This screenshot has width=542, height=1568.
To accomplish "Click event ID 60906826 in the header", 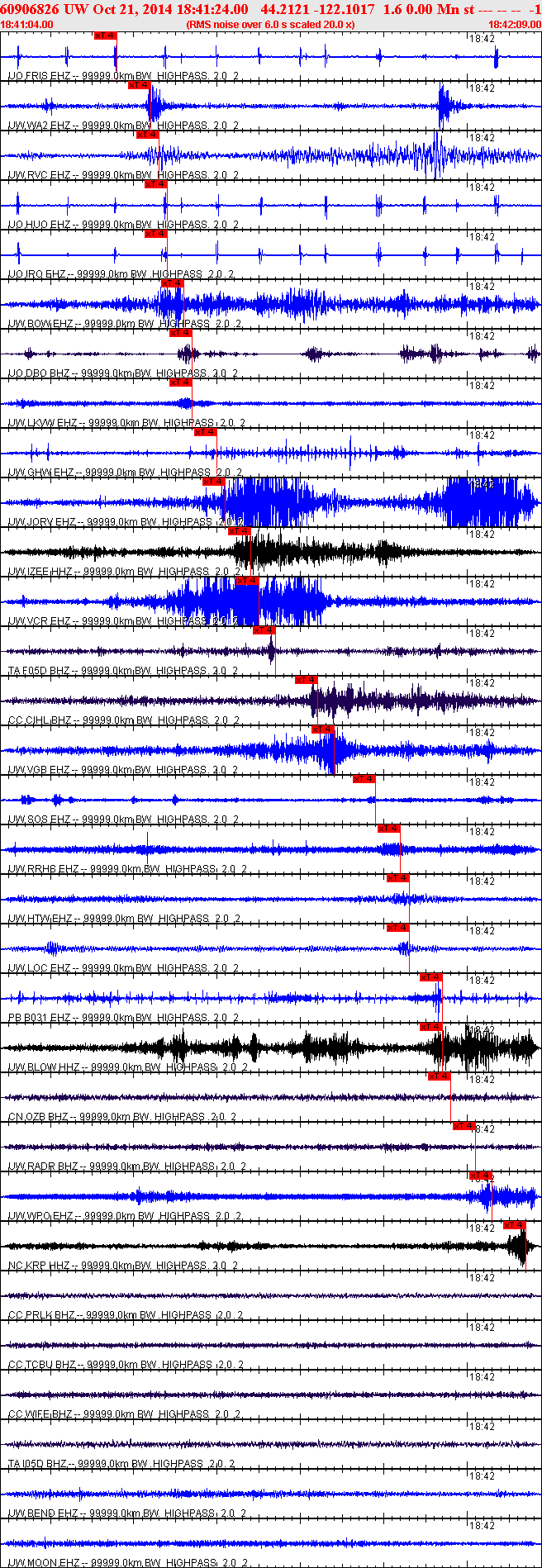I will [x=30, y=9].
